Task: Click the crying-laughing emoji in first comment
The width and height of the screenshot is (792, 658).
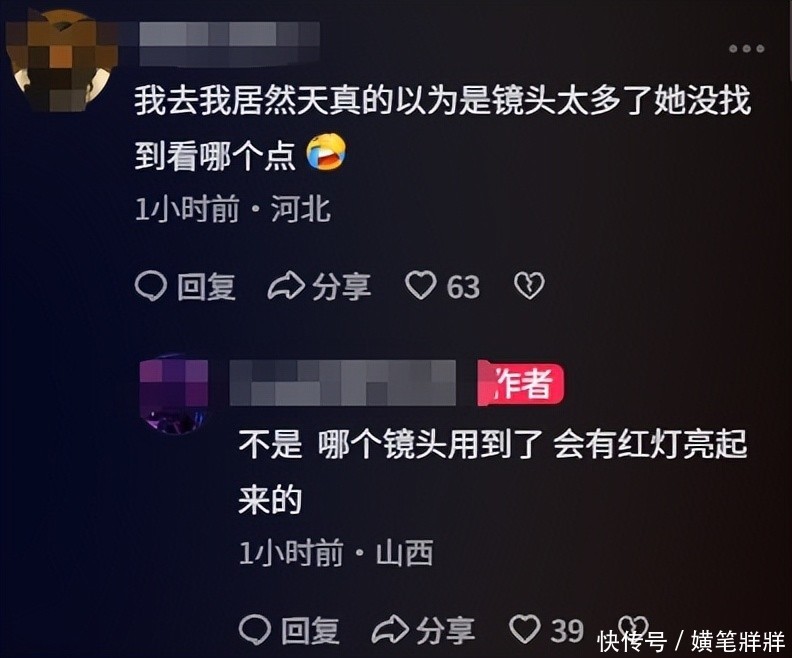Action: click(326, 153)
